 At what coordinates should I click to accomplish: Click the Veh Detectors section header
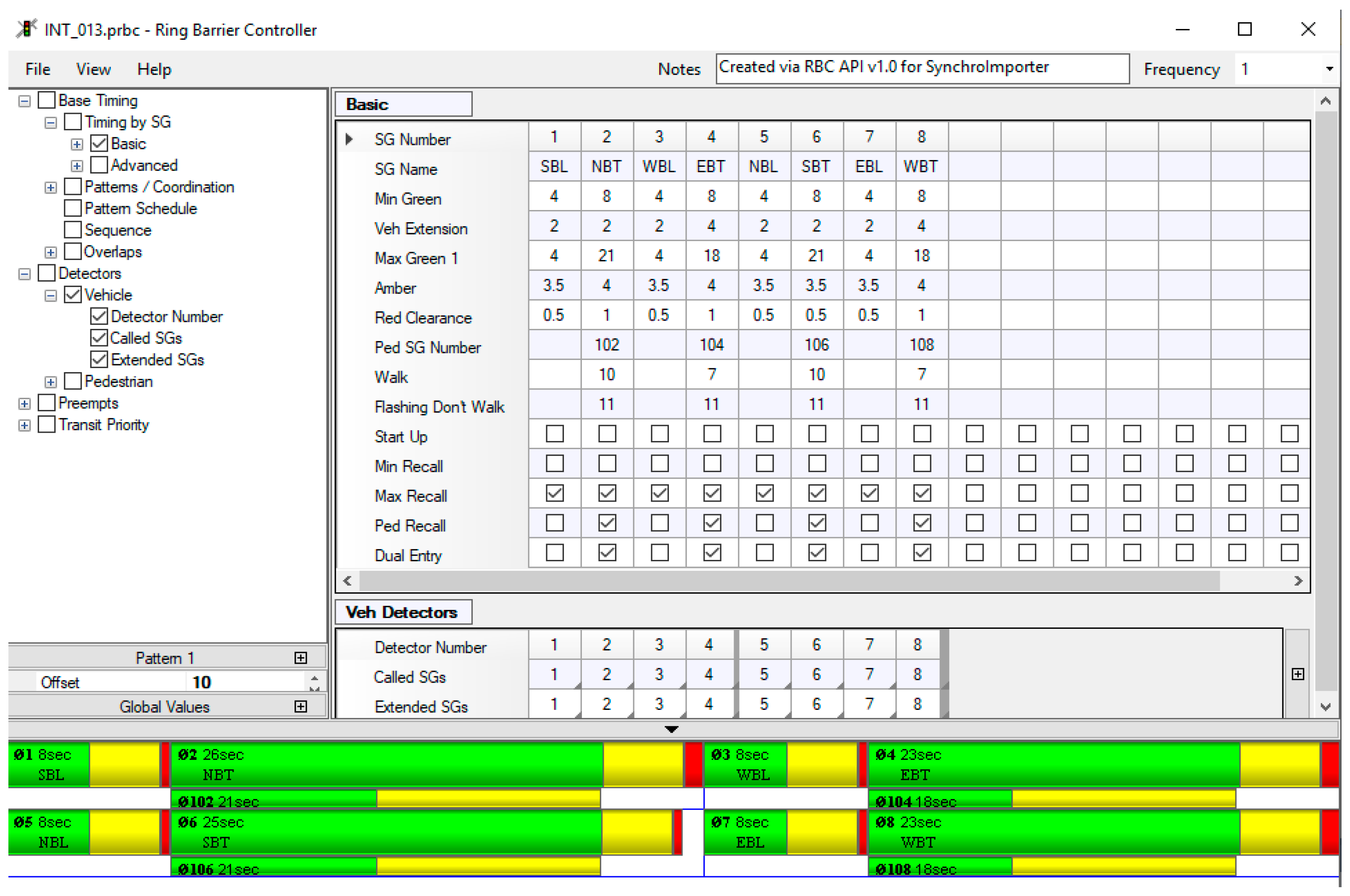coord(403,612)
